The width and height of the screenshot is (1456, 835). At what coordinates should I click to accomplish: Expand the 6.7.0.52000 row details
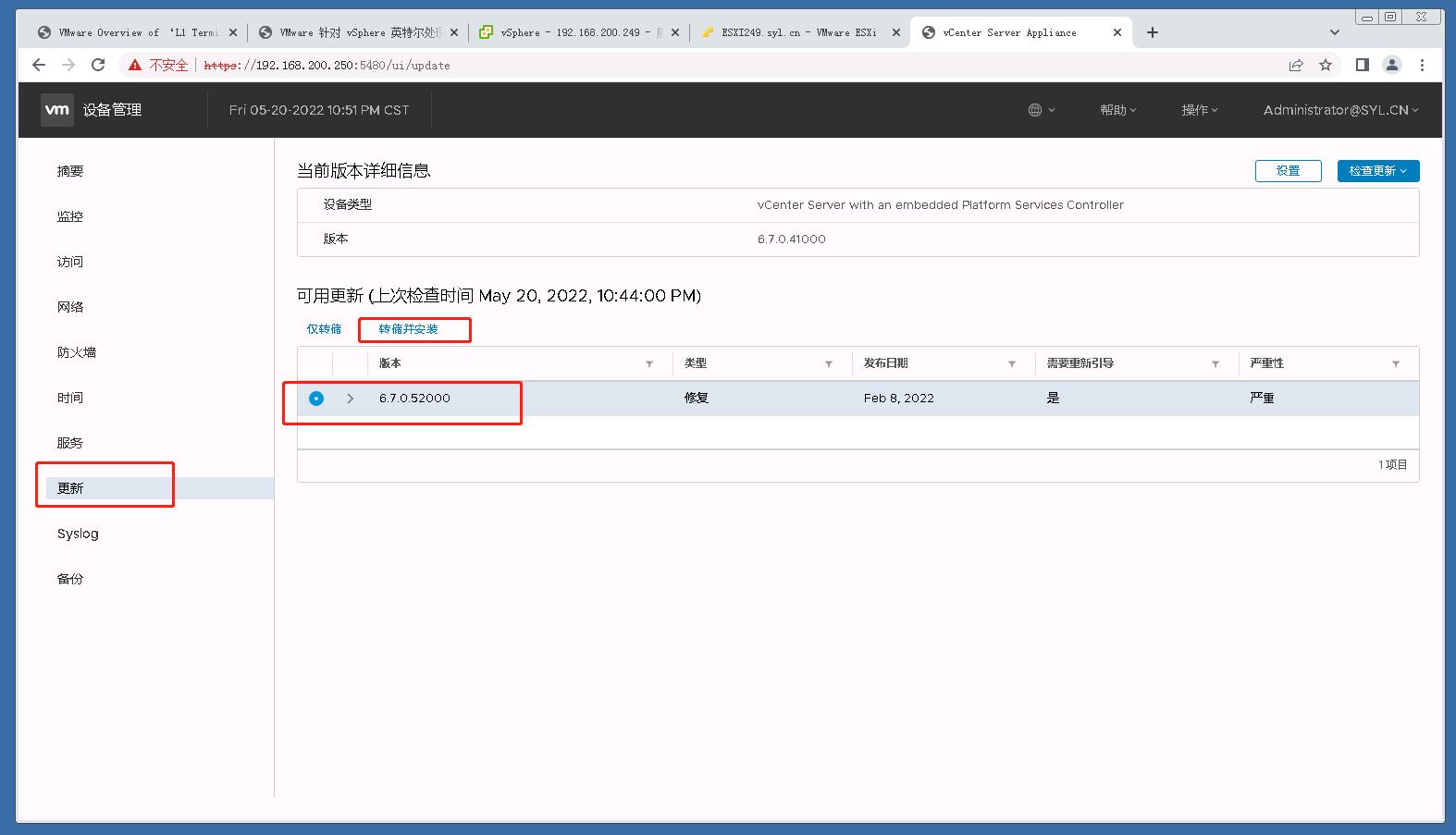click(x=350, y=399)
